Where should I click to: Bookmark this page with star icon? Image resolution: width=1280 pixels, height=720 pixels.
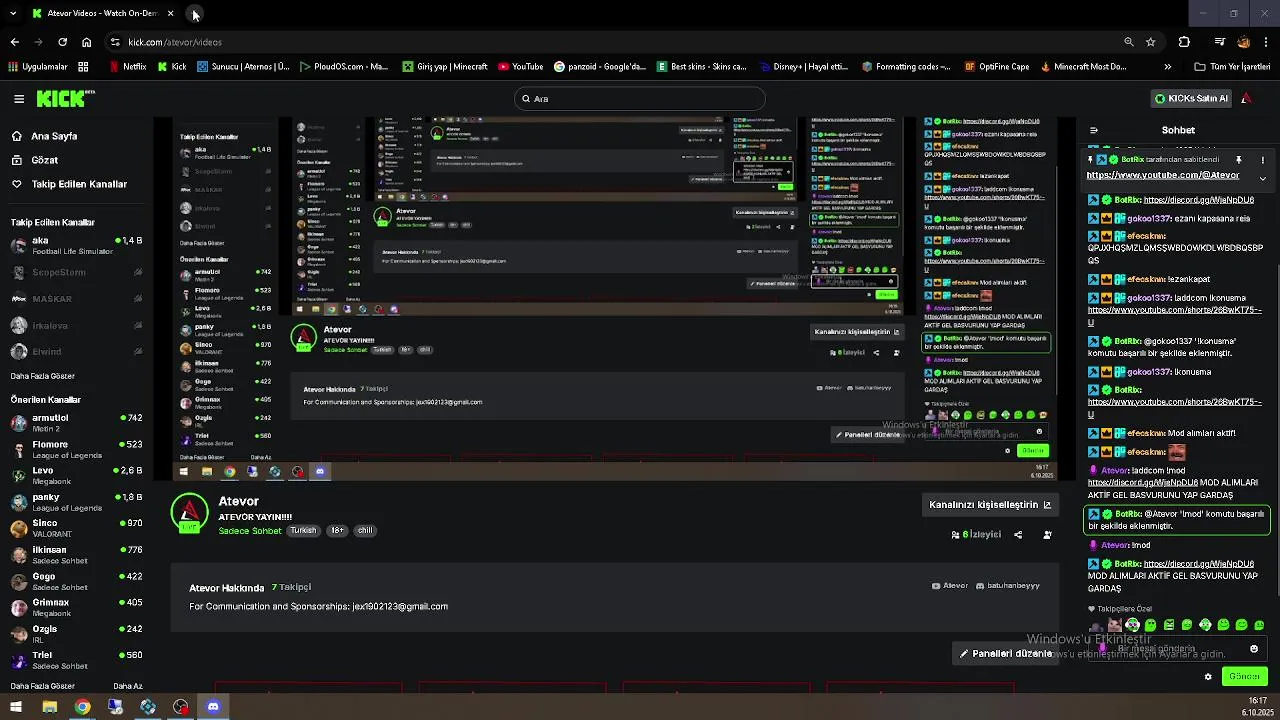[x=1151, y=42]
